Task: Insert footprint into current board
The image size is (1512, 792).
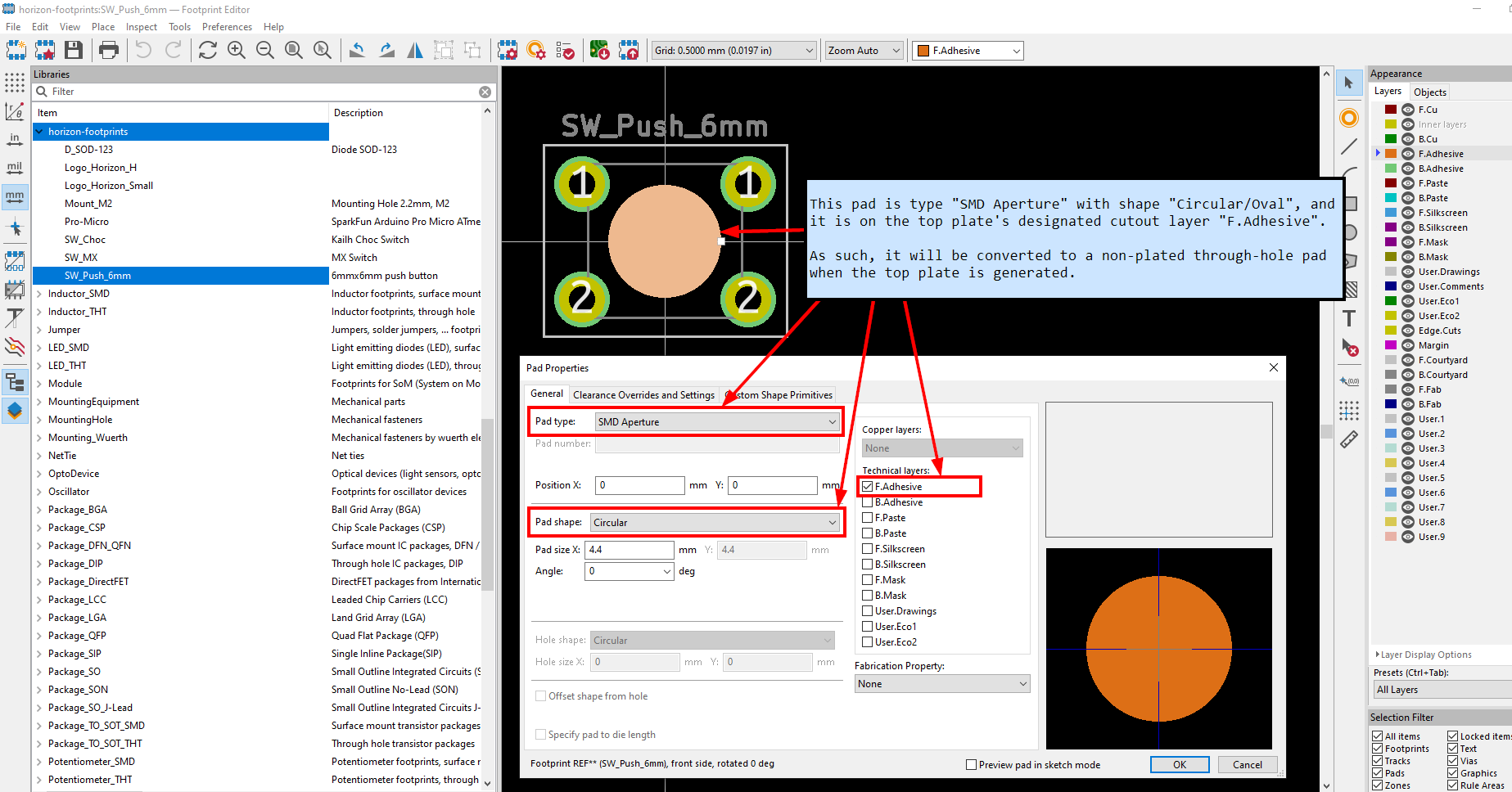Action: click(629, 50)
